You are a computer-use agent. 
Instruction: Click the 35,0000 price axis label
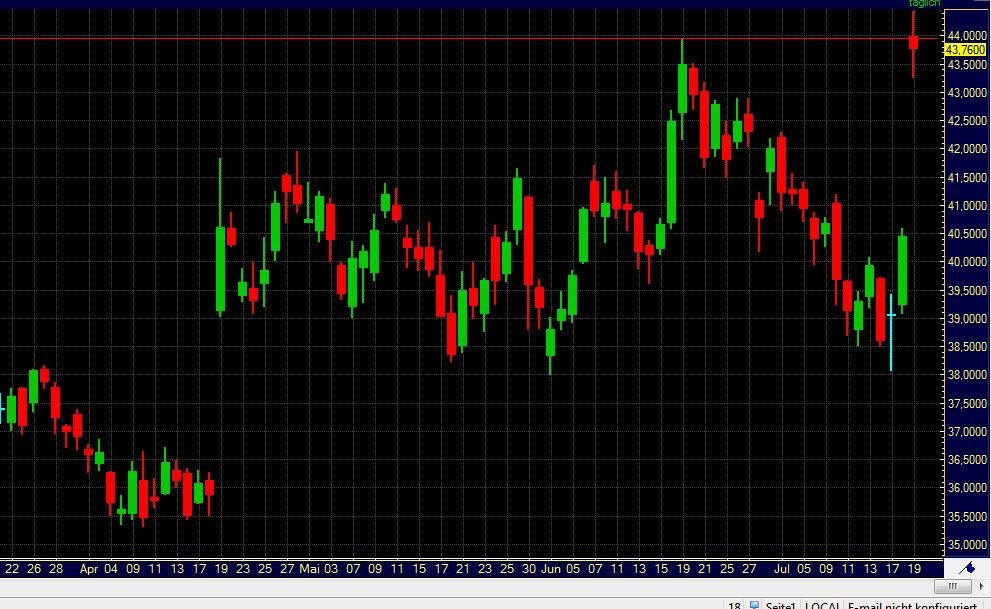coord(966,544)
